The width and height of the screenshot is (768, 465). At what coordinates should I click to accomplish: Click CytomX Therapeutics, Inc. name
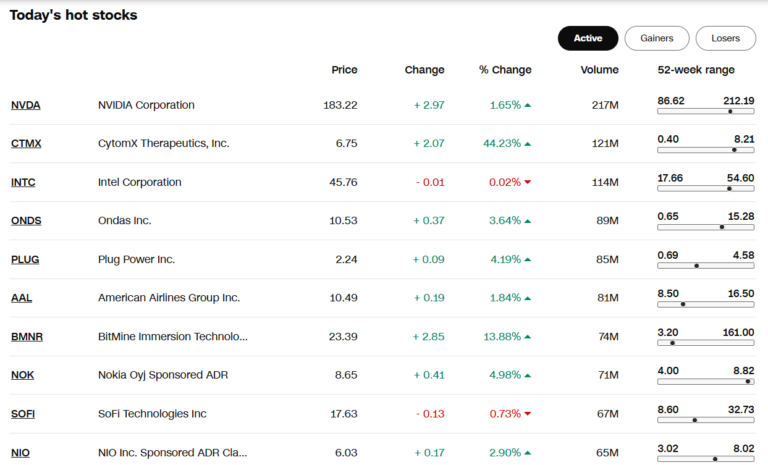[164, 144]
